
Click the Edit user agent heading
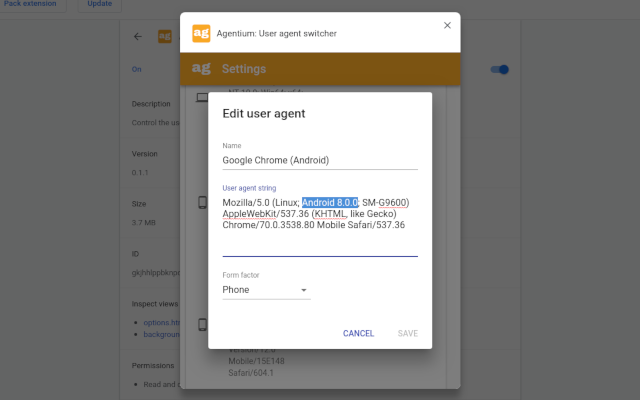point(264,113)
